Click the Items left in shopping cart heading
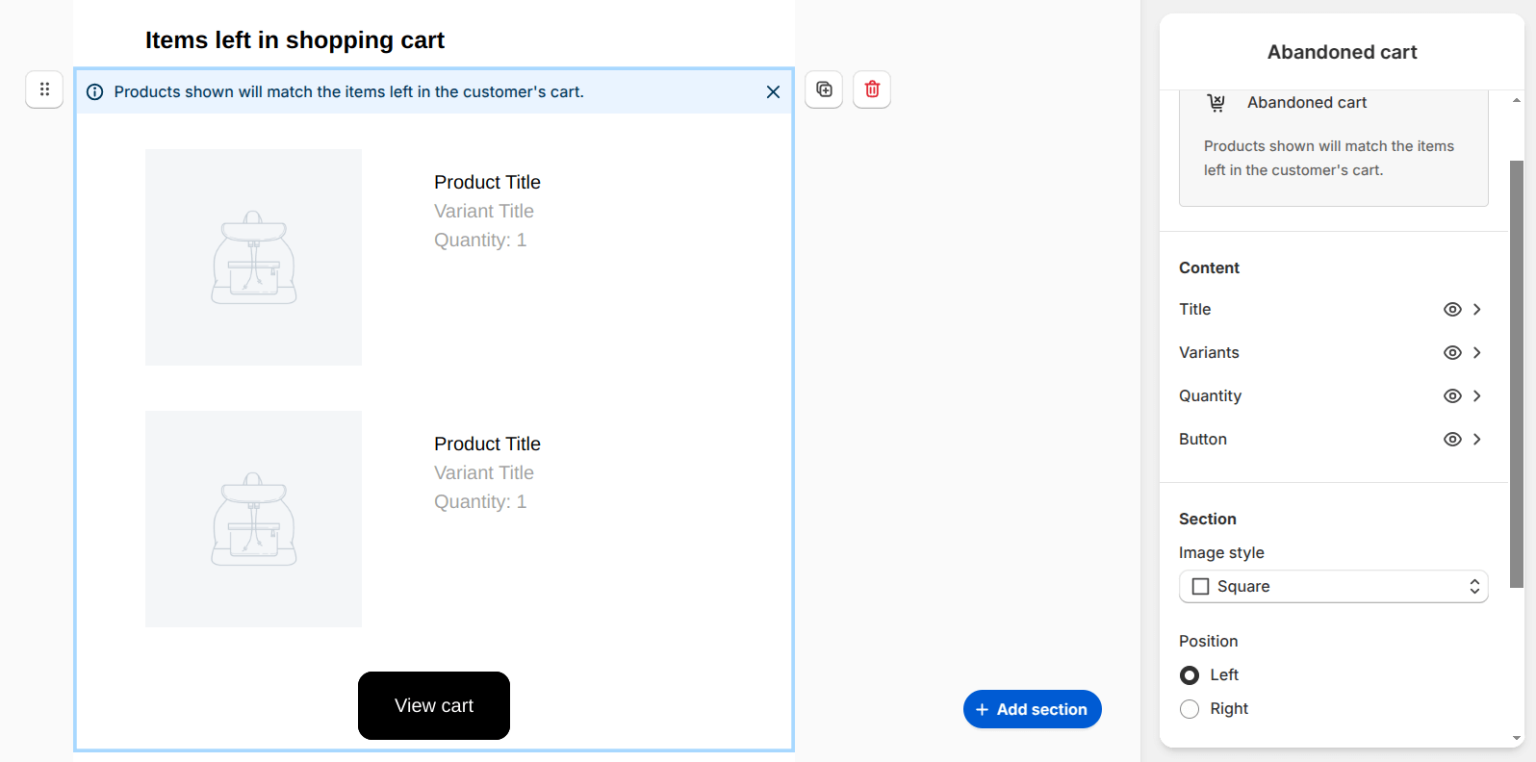 294,40
